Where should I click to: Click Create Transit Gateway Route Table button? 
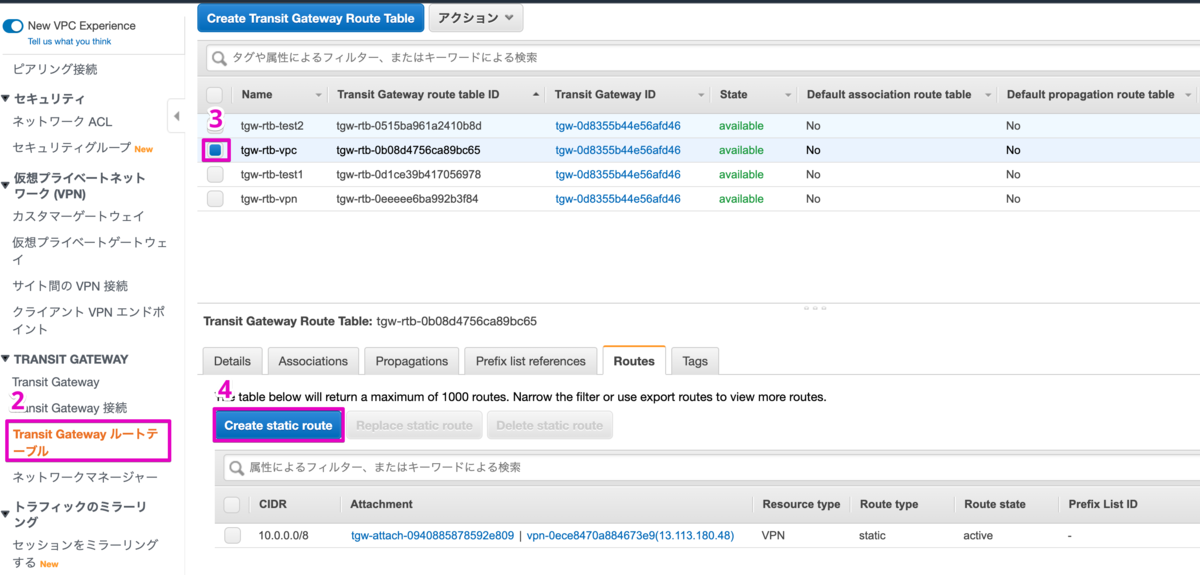(x=310, y=18)
